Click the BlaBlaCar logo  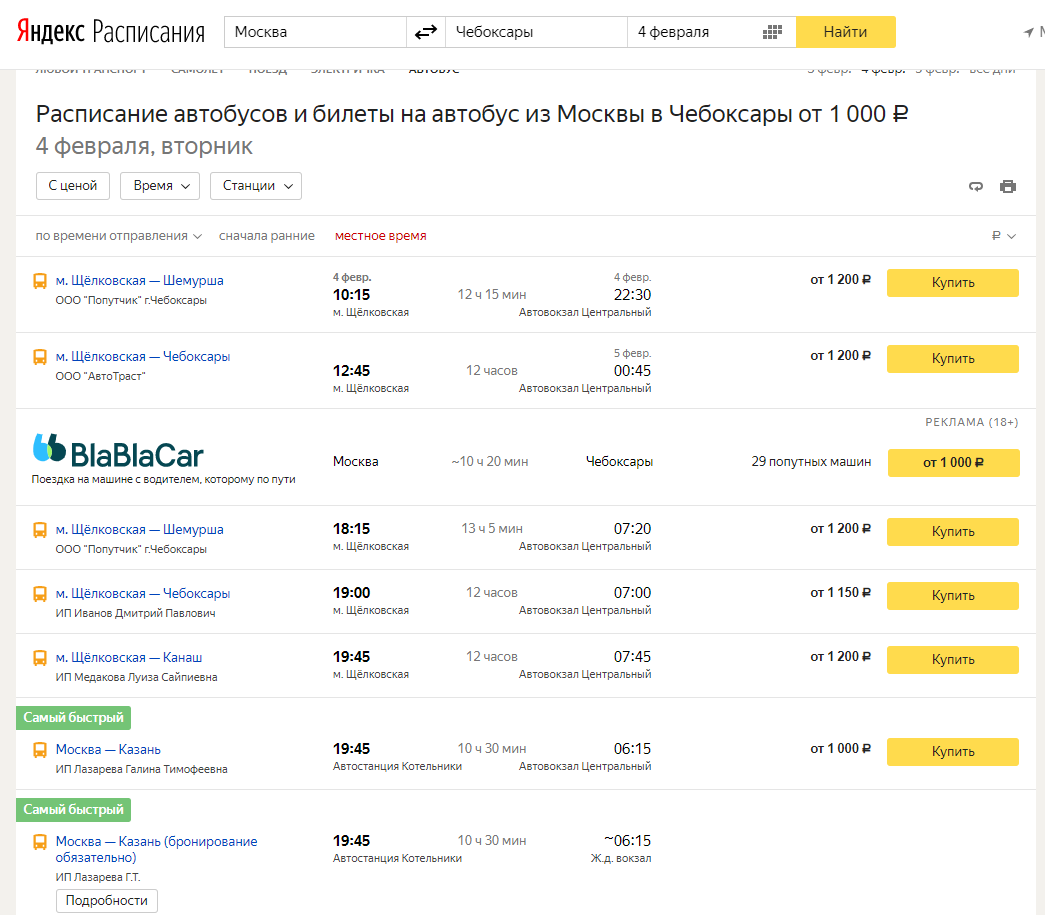118,451
